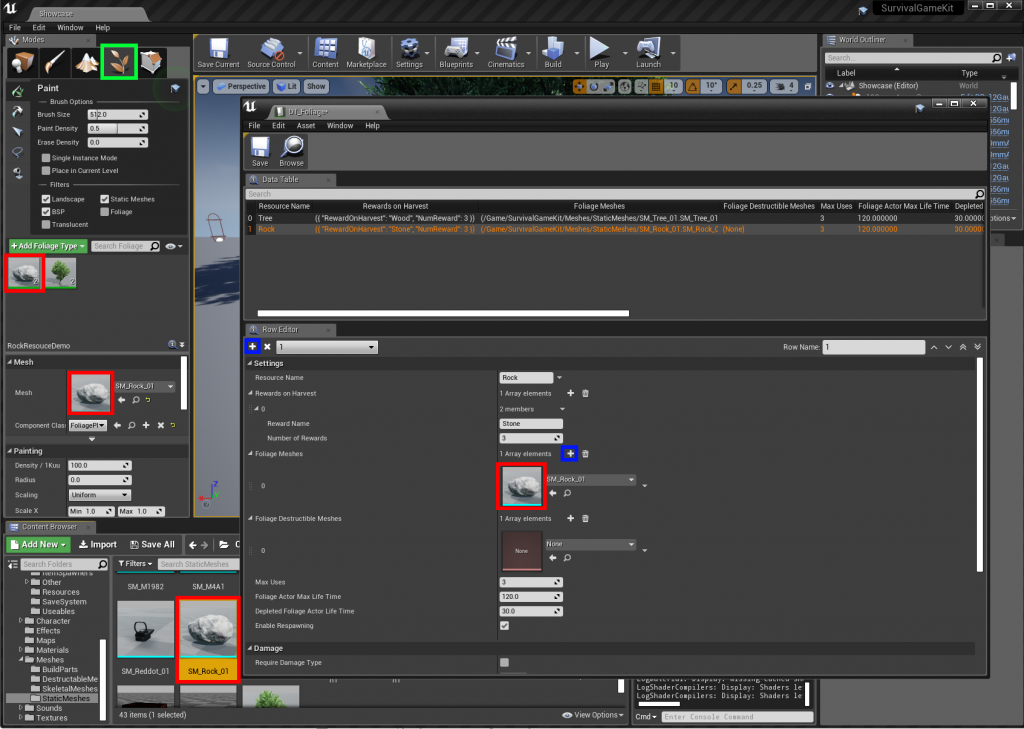The image size is (1024, 729).
Task: Select the Paint mode brush icon
Action: pos(54,62)
